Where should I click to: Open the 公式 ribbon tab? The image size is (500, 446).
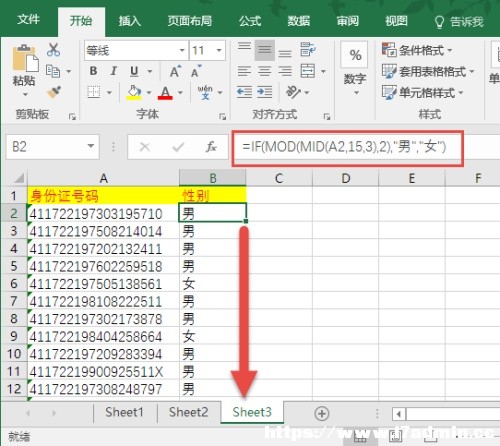250,21
